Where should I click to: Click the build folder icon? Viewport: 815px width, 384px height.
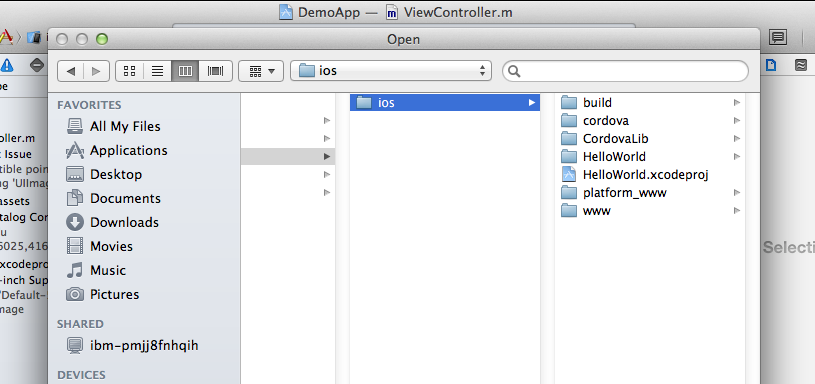(x=569, y=102)
